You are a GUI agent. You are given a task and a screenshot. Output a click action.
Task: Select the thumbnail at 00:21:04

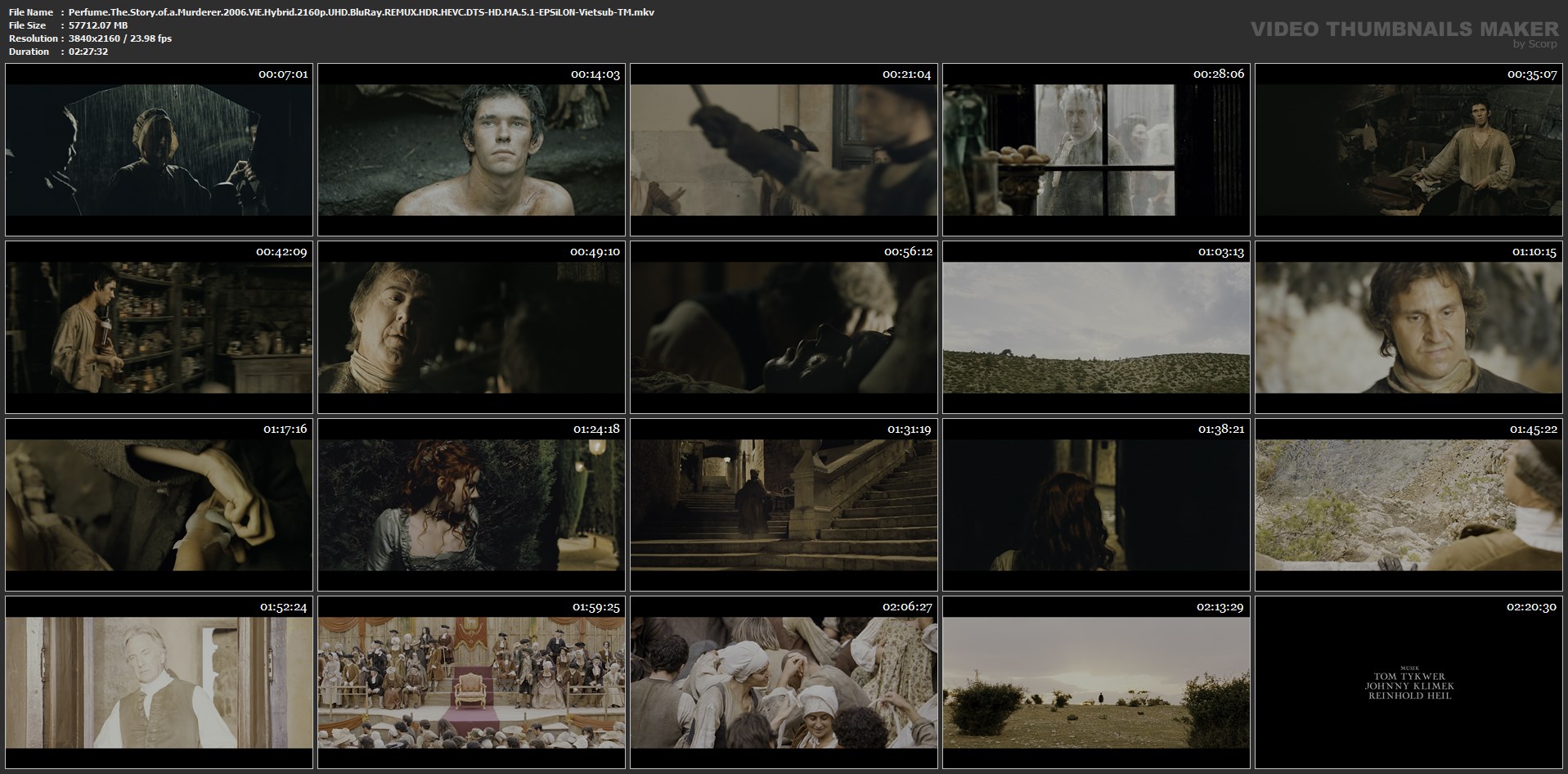click(784, 151)
